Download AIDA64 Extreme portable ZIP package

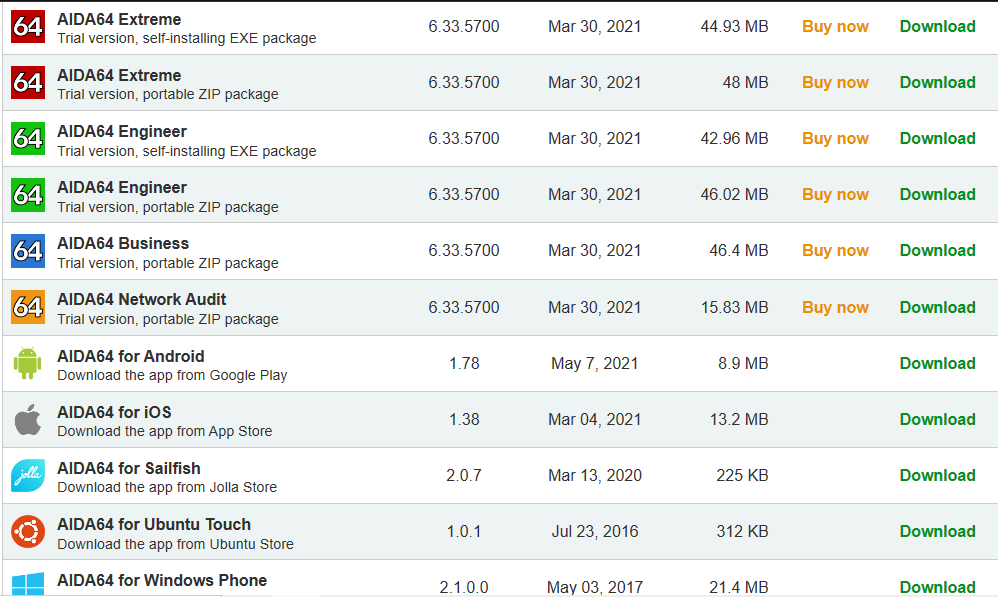[x=937, y=83]
